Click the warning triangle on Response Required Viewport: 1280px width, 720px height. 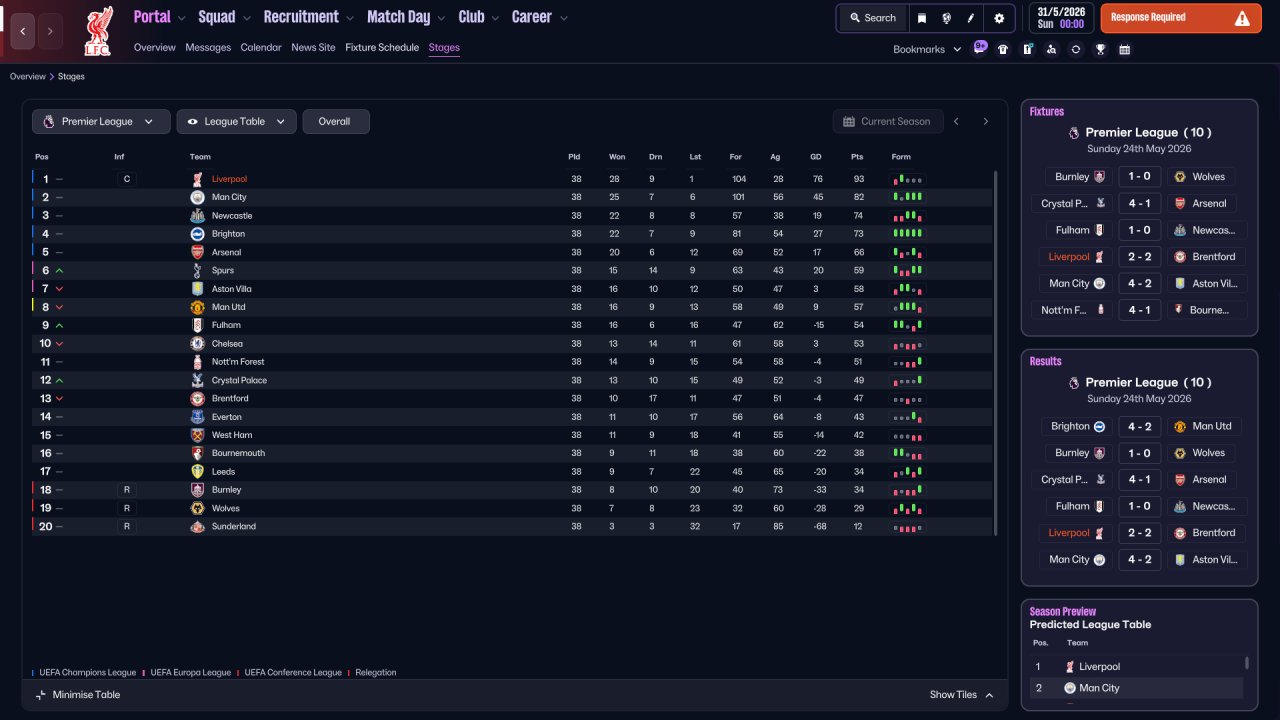1242,18
